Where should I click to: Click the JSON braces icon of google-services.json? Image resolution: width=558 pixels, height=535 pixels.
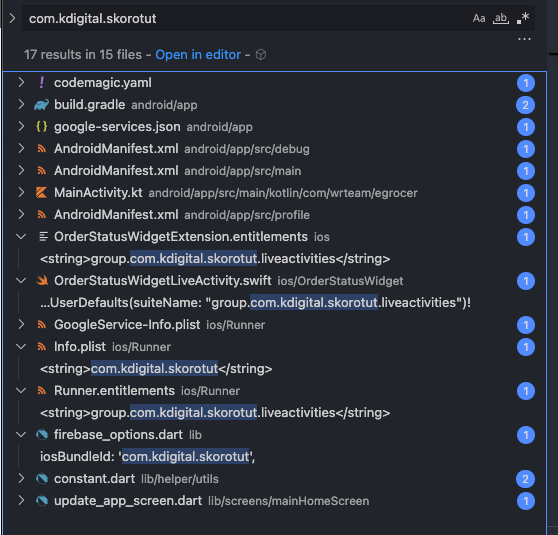coord(42,127)
